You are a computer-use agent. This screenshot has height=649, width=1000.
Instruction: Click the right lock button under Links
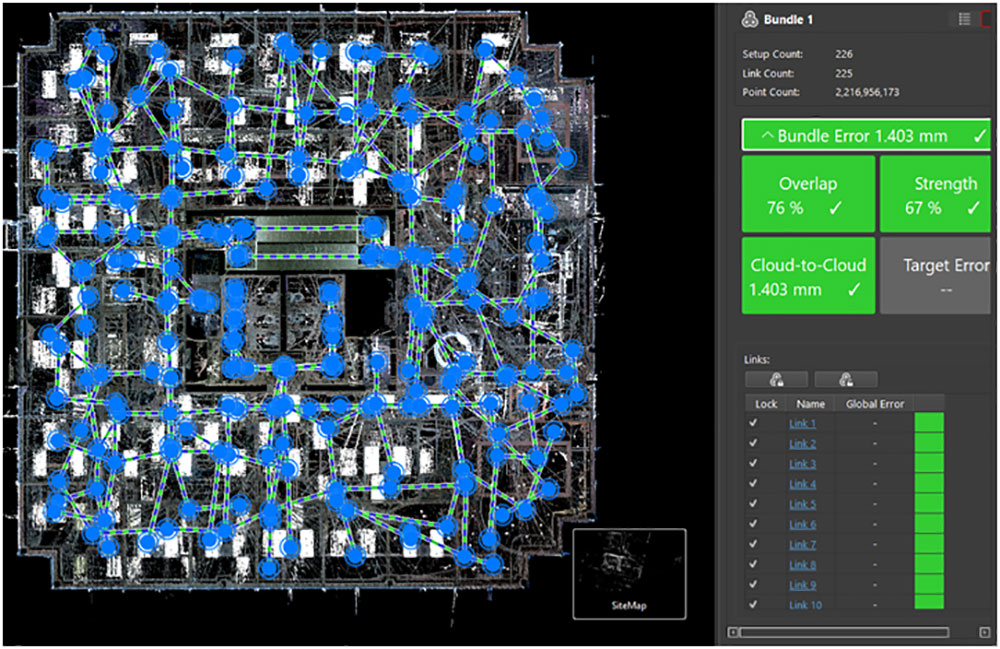tap(845, 379)
